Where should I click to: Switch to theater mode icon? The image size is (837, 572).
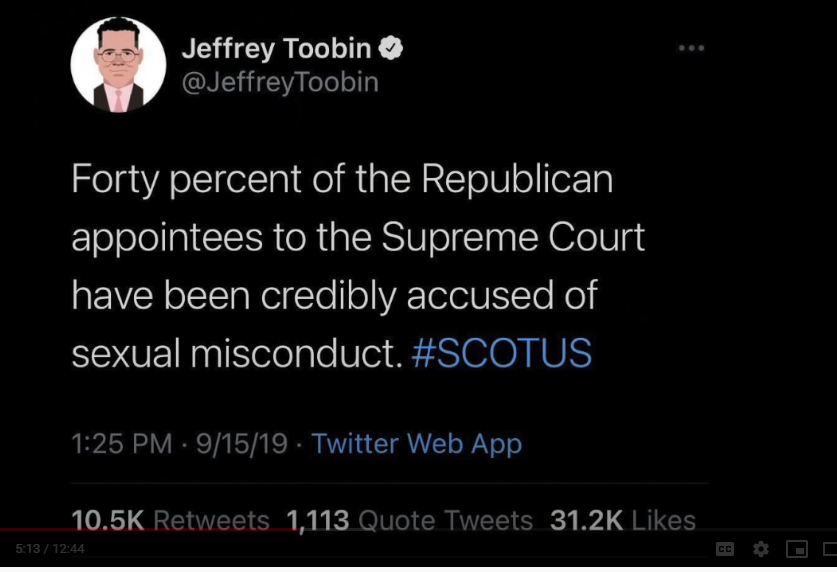831,549
